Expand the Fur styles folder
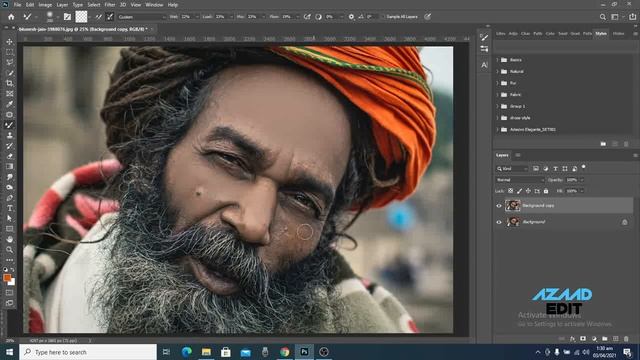The image size is (640, 360). (498, 83)
